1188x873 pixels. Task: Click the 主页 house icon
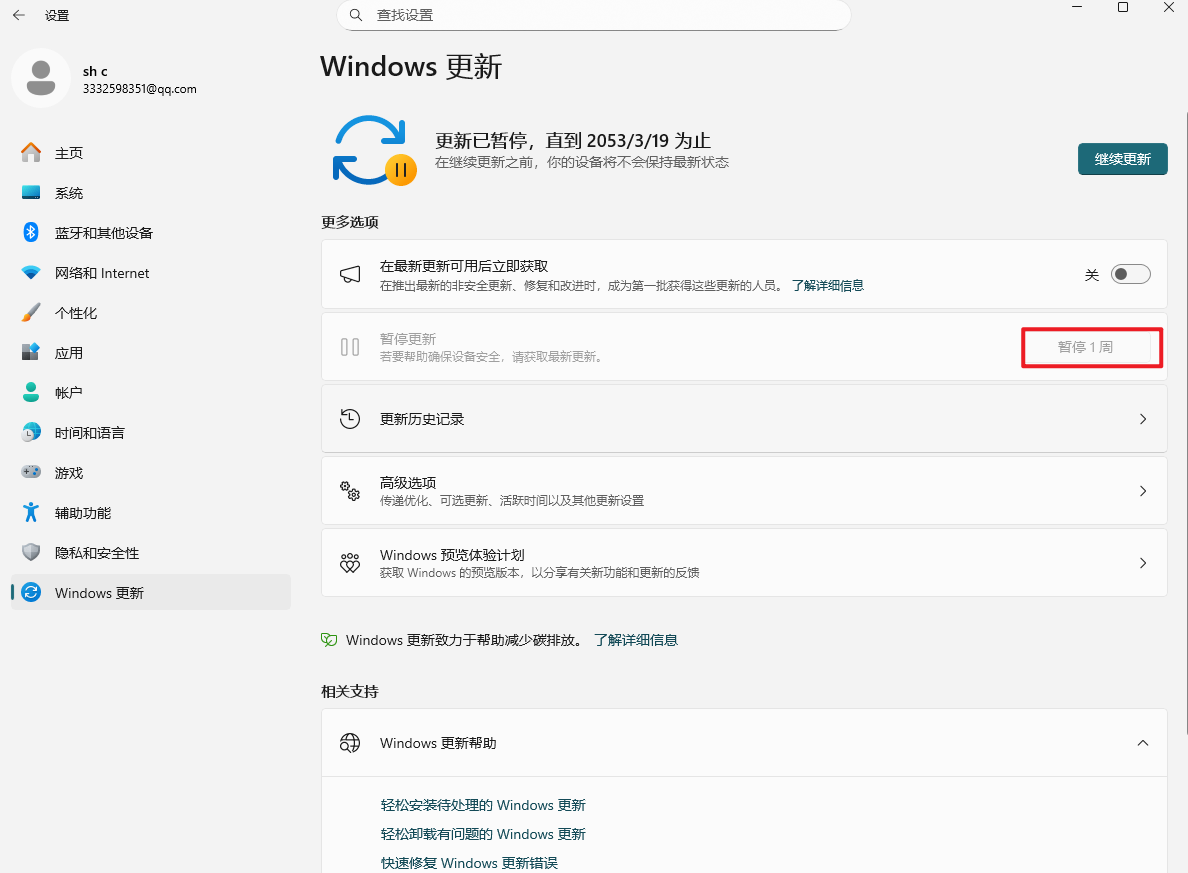(x=31, y=152)
